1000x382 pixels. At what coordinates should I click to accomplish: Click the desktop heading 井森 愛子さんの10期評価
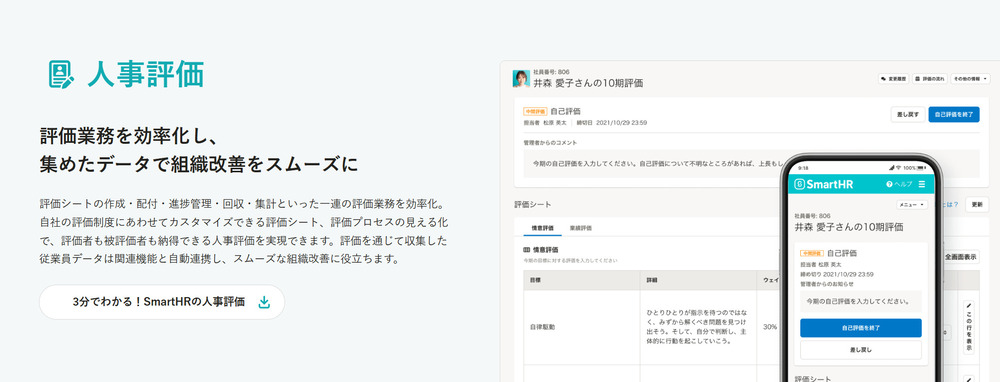coord(588,83)
